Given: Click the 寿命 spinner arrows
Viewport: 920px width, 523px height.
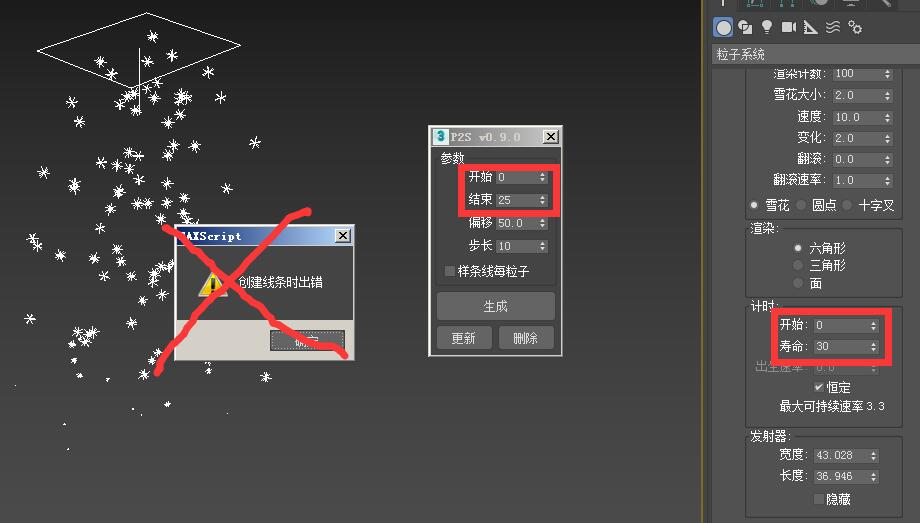Looking at the screenshot, I should [x=874, y=347].
